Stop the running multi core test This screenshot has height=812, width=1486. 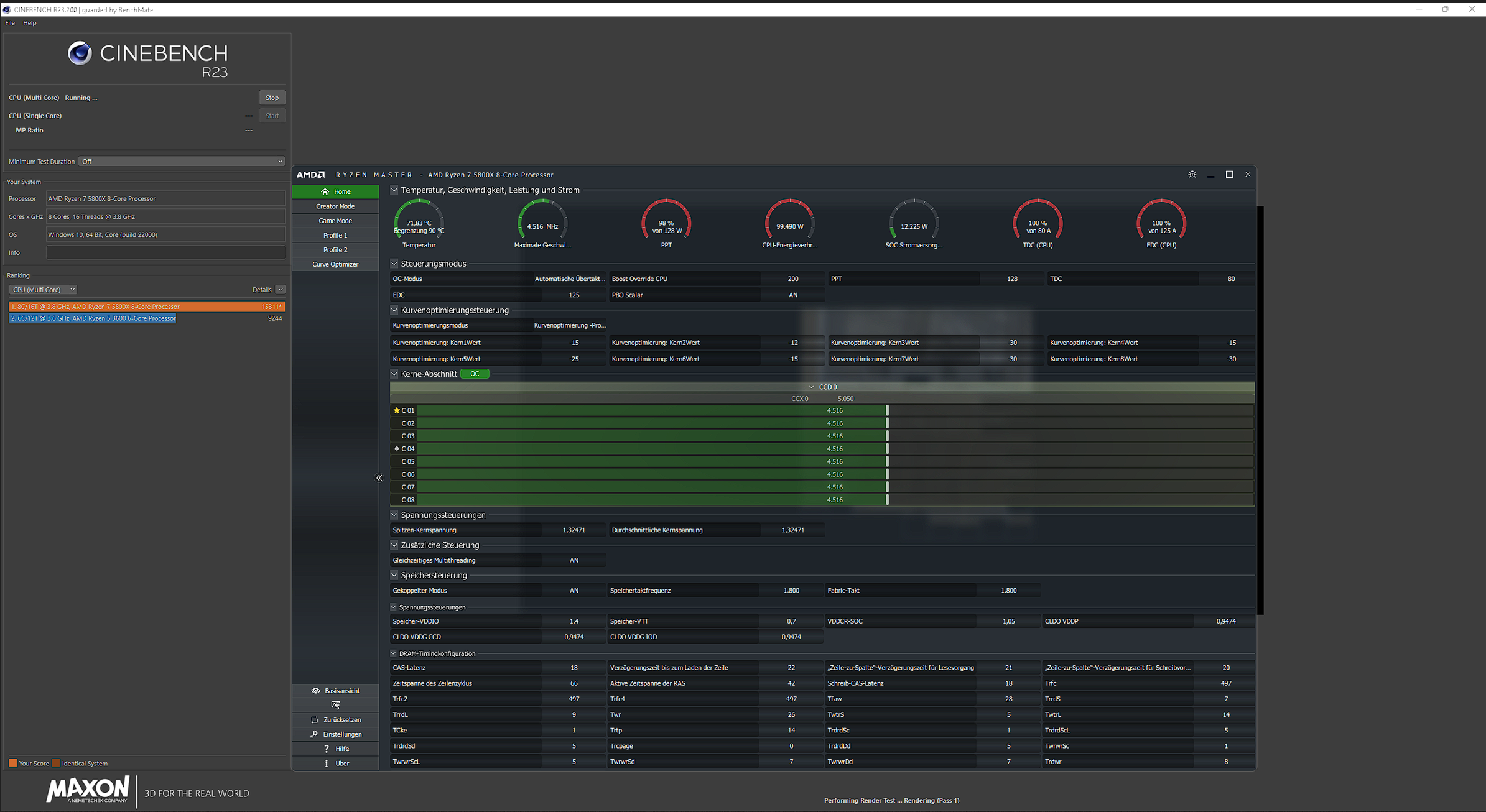pos(272,98)
